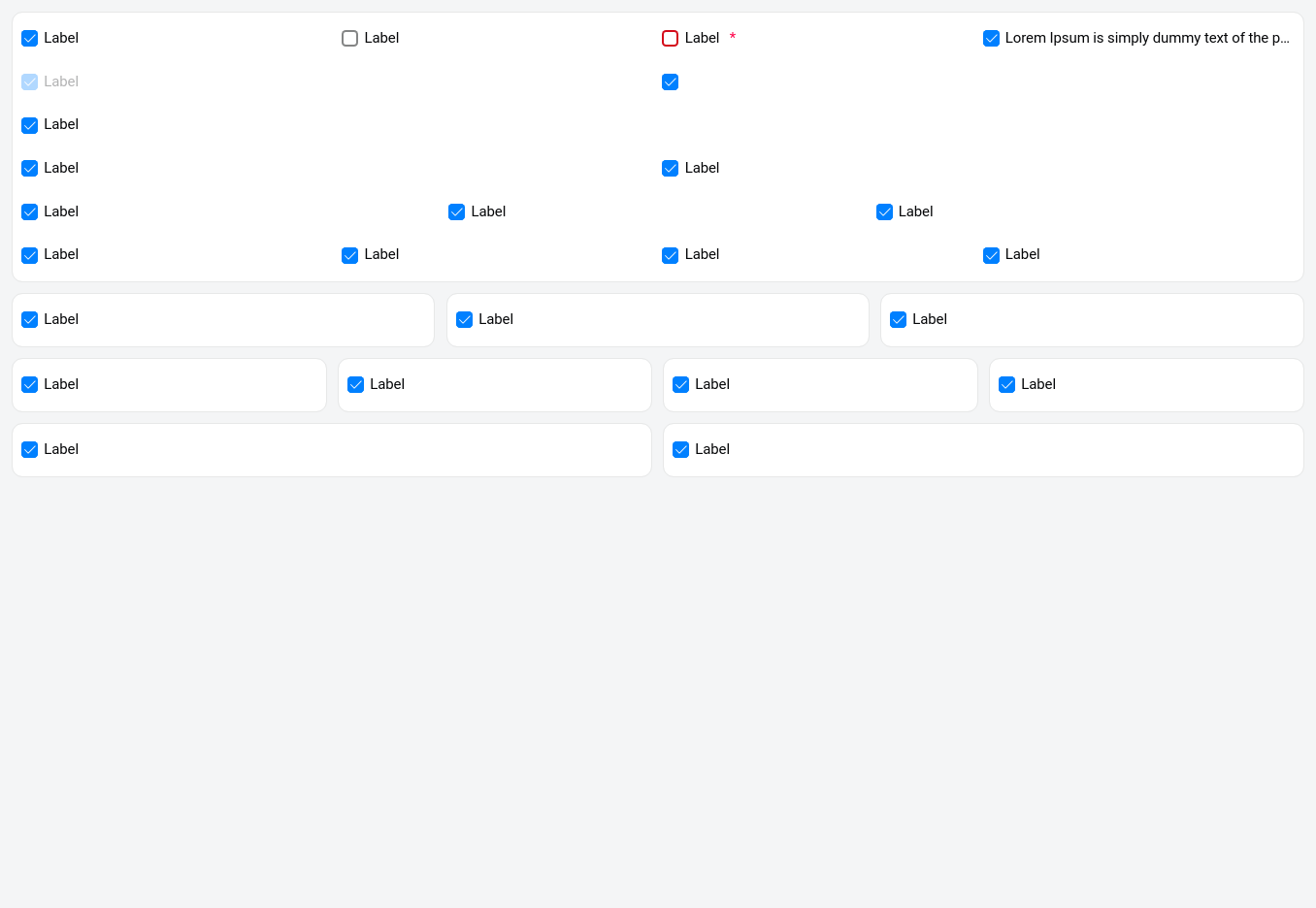Uncheck the right checkbox in the two-column unbordered row
This screenshot has height=908, width=1316.
670,169
